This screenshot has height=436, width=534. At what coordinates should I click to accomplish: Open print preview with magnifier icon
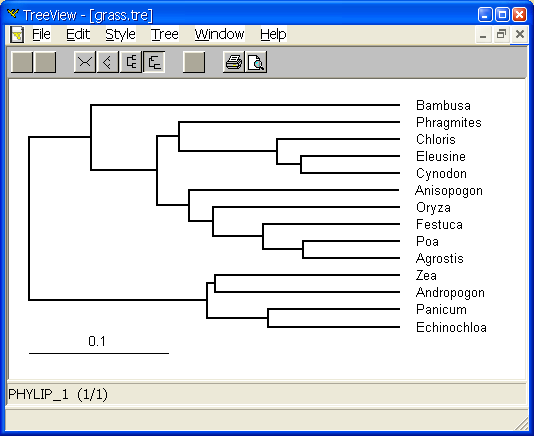pyautogui.click(x=256, y=62)
